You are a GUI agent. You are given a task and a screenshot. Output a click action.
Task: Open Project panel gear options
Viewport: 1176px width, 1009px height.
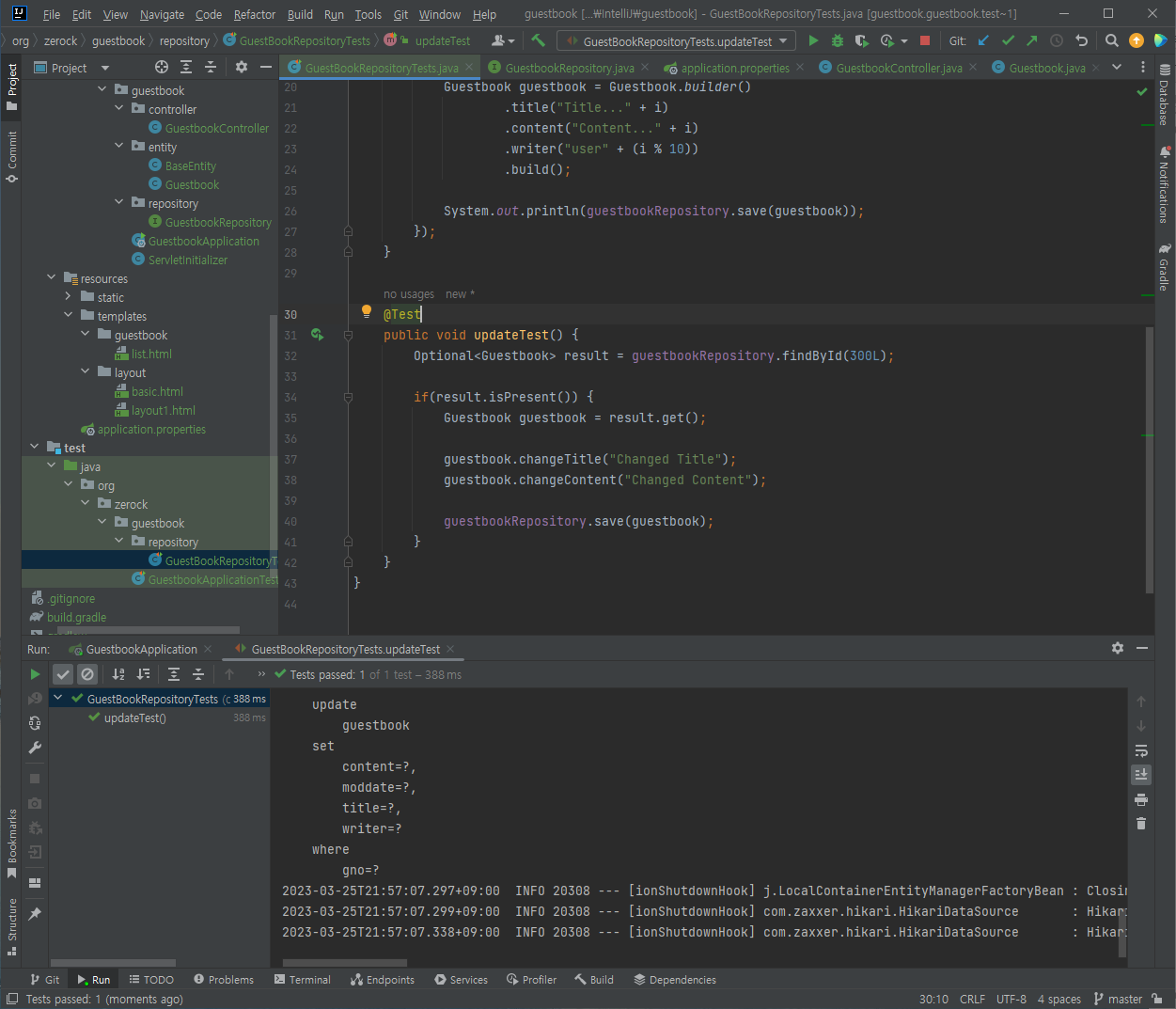(242, 67)
